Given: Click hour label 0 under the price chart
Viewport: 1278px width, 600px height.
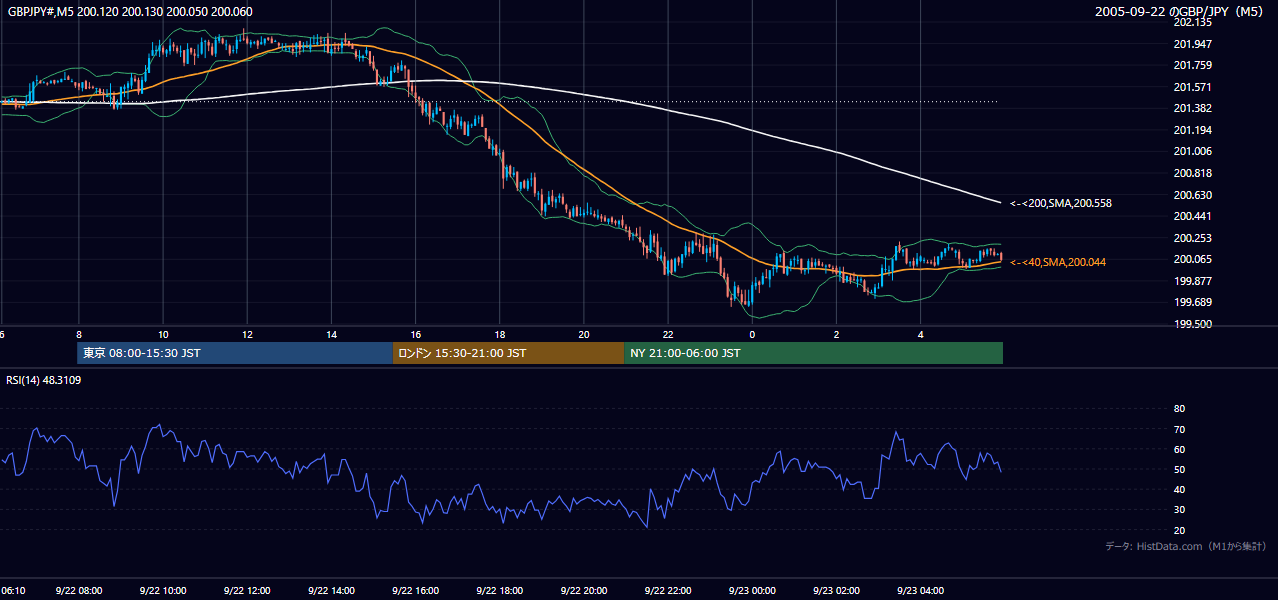Looking at the screenshot, I should pyautogui.click(x=752, y=335).
